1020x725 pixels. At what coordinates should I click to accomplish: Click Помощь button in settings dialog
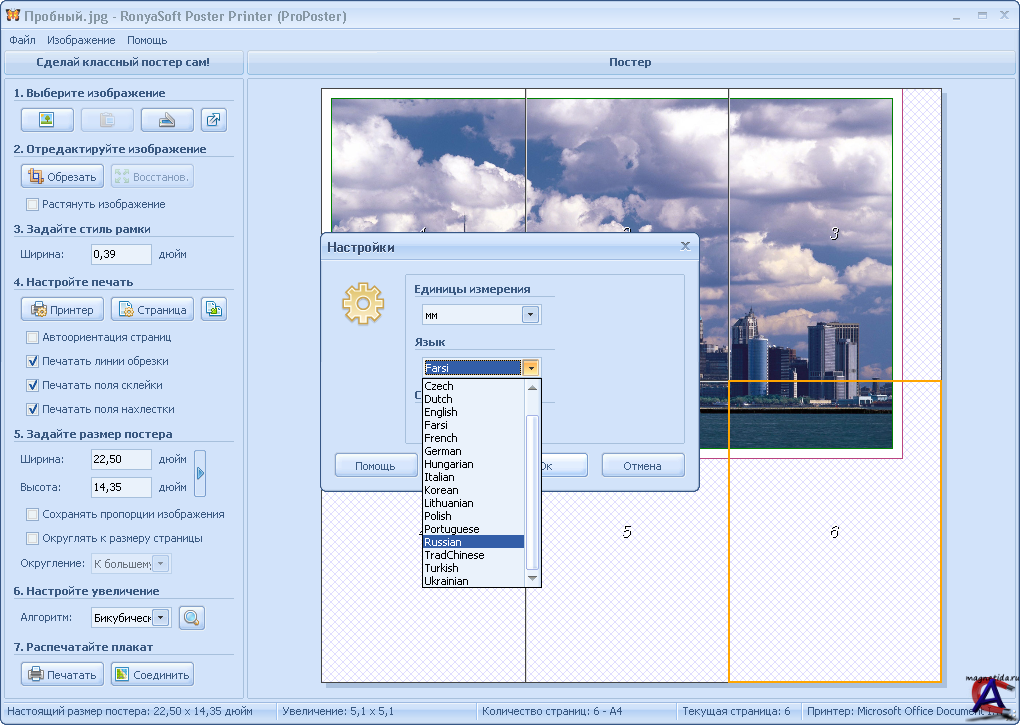[x=375, y=466]
